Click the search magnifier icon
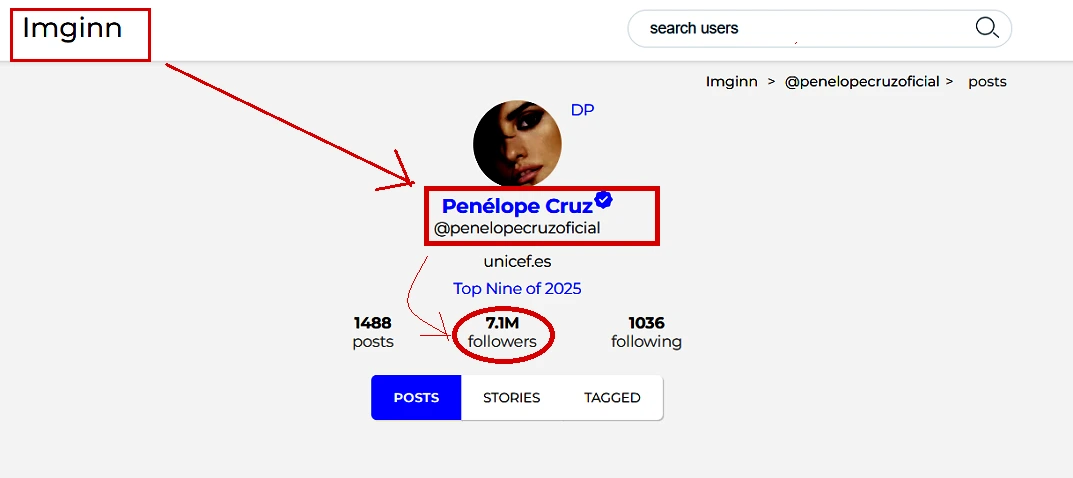The image size is (1073, 478). (x=986, y=28)
